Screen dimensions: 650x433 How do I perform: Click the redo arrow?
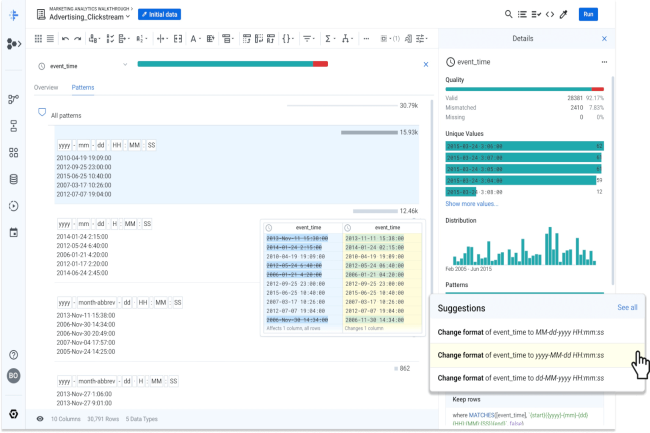(x=78, y=39)
